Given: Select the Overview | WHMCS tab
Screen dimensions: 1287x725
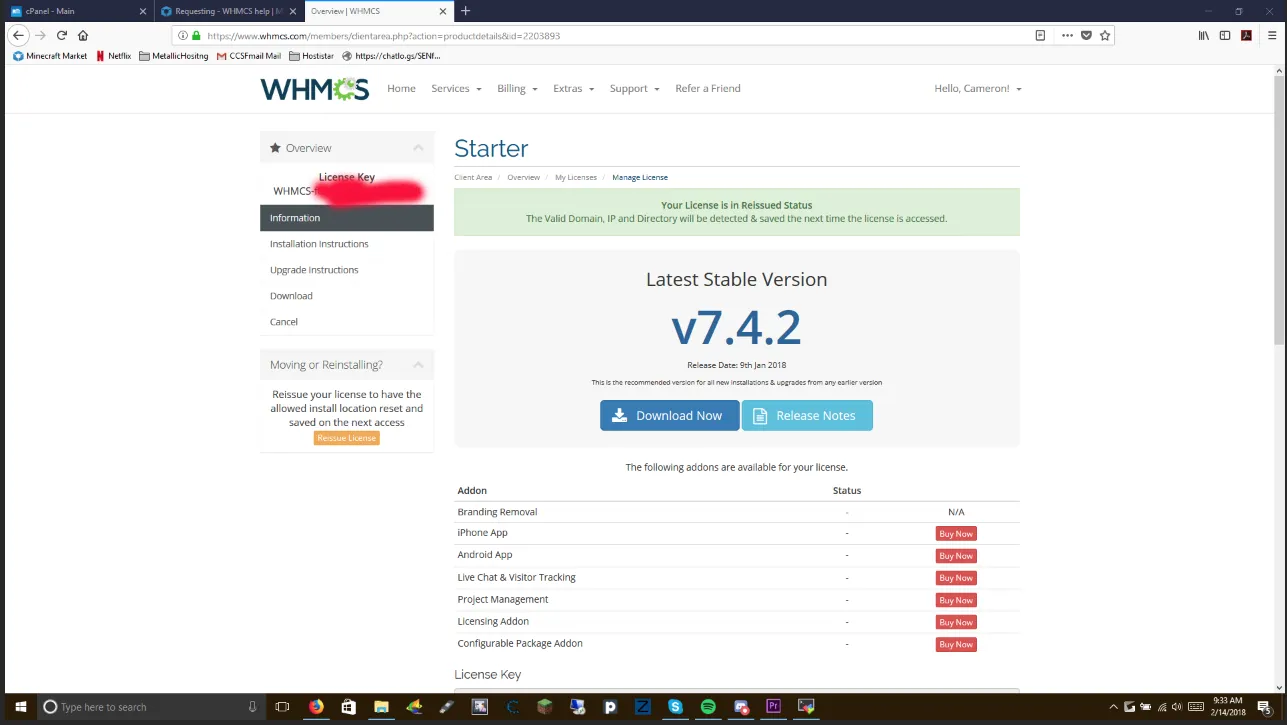Looking at the screenshot, I should (378, 11).
